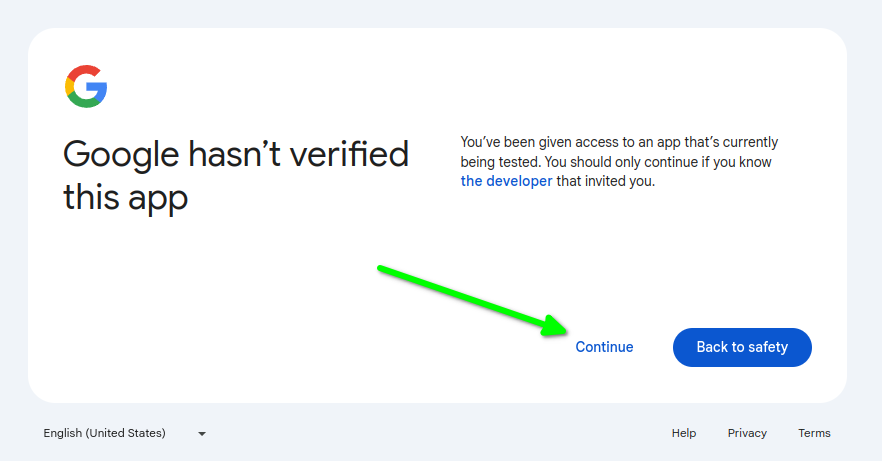Open the developer link
Image resolution: width=882 pixels, height=461 pixels.
click(506, 181)
